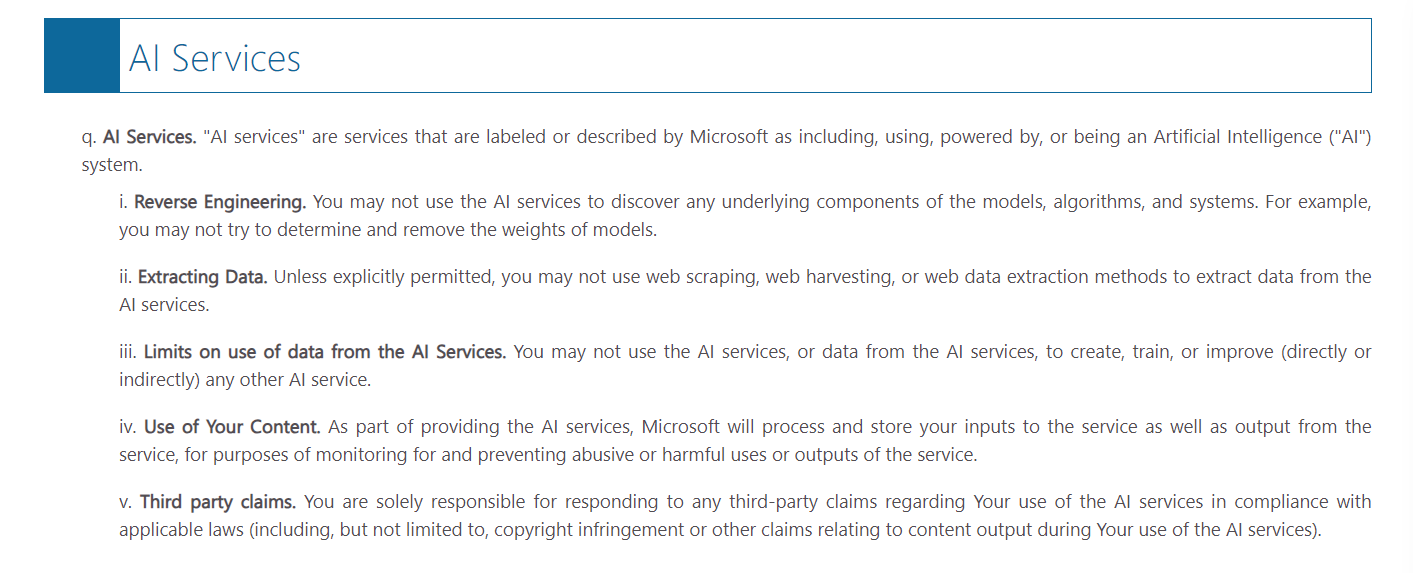Select the bold "Reverse Engineering." clause title

click(x=219, y=202)
